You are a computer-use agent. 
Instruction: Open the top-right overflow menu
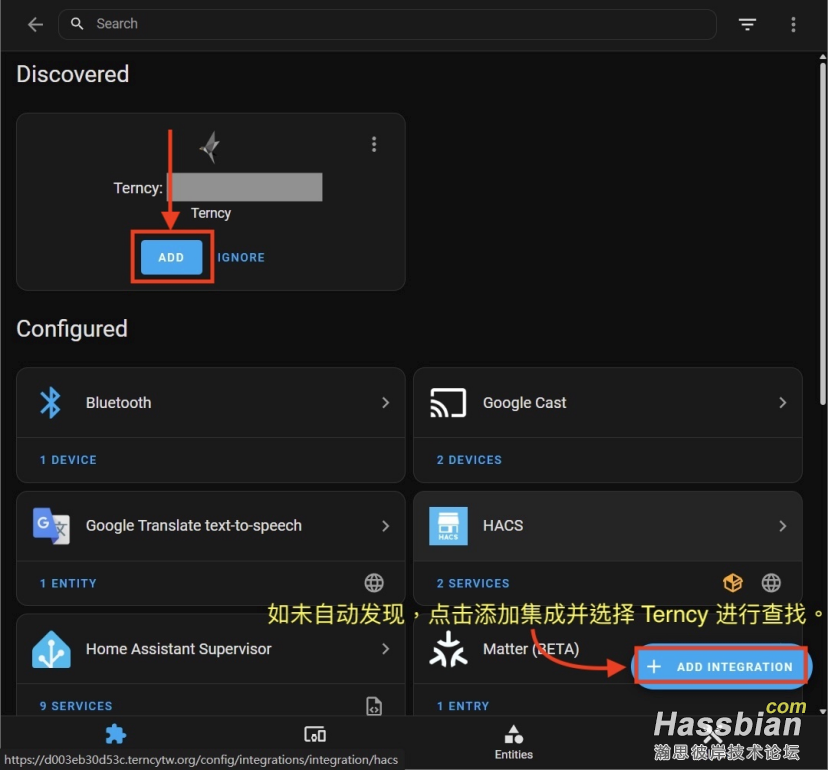(793, 24)
